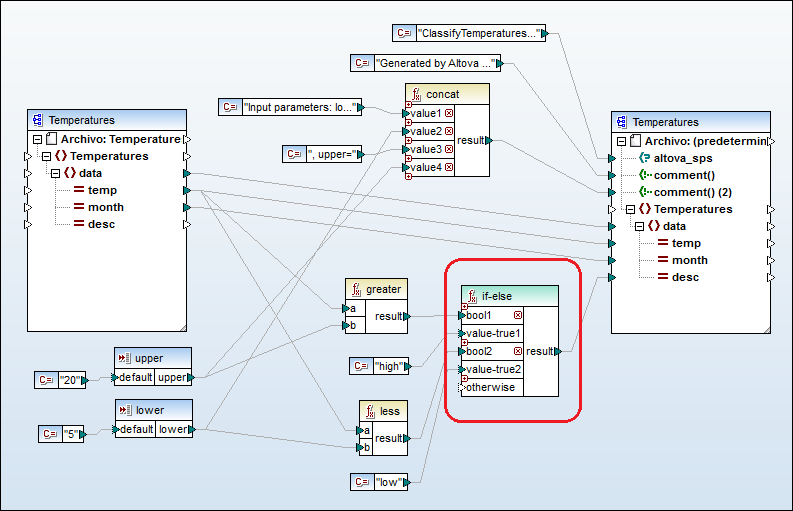
Task: Click the upper input component's icon
Action: [125, 358]
